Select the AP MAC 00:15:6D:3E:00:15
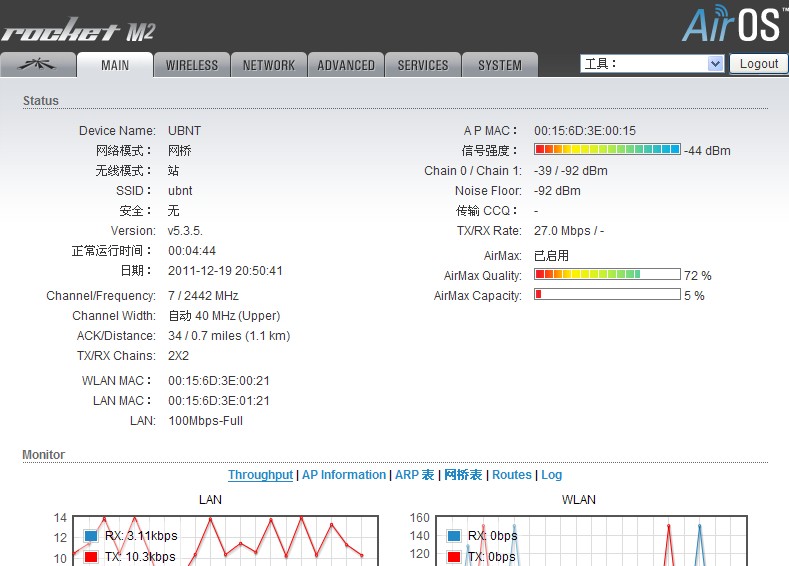Screen dimensions: 789x566 pyautogui.click(x=585, y=131)
